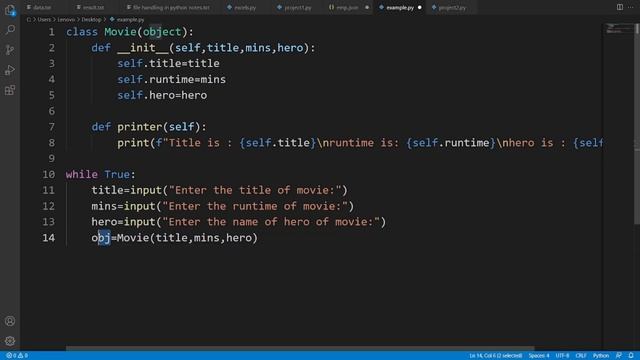Click example.py in the breadcrumb path
This screenshot has width=640, height=360.
click(130, 20)
